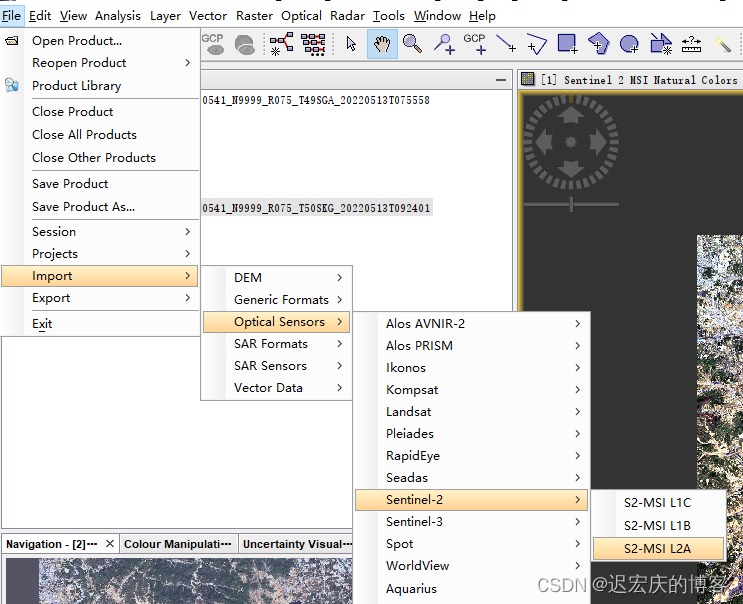Image resolution: width=743 pixels, height=604 pixels.
Task: Minimize the Product Explorer panel
Action: pos(501,80)
